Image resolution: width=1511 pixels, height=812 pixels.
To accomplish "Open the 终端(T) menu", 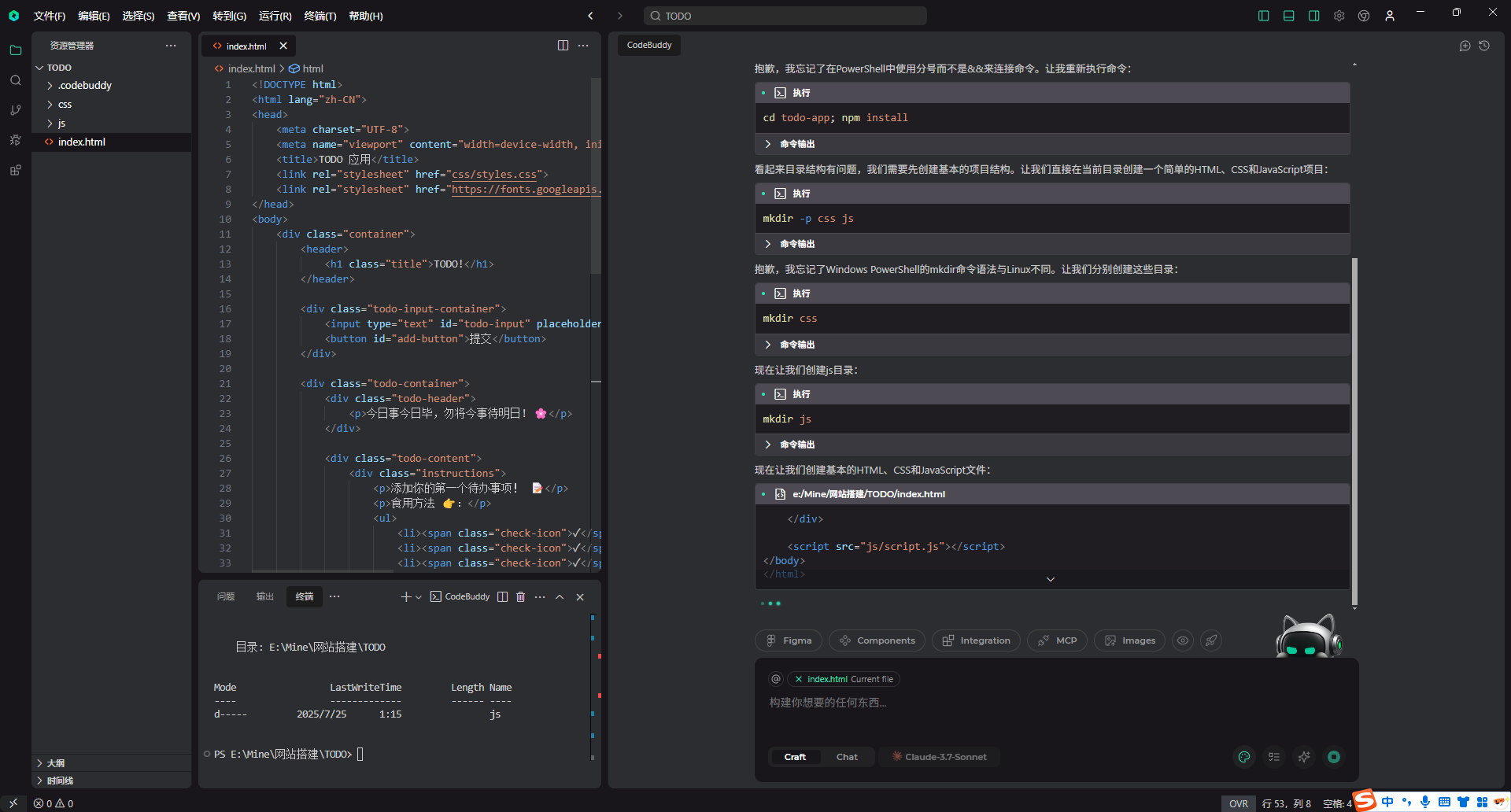I will 320,16.
